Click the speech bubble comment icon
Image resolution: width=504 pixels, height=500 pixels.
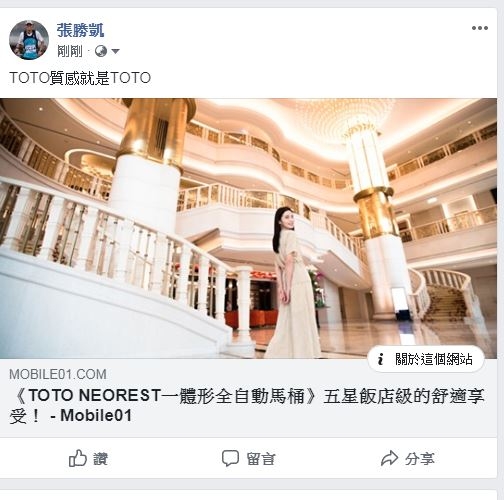[230, 458]
